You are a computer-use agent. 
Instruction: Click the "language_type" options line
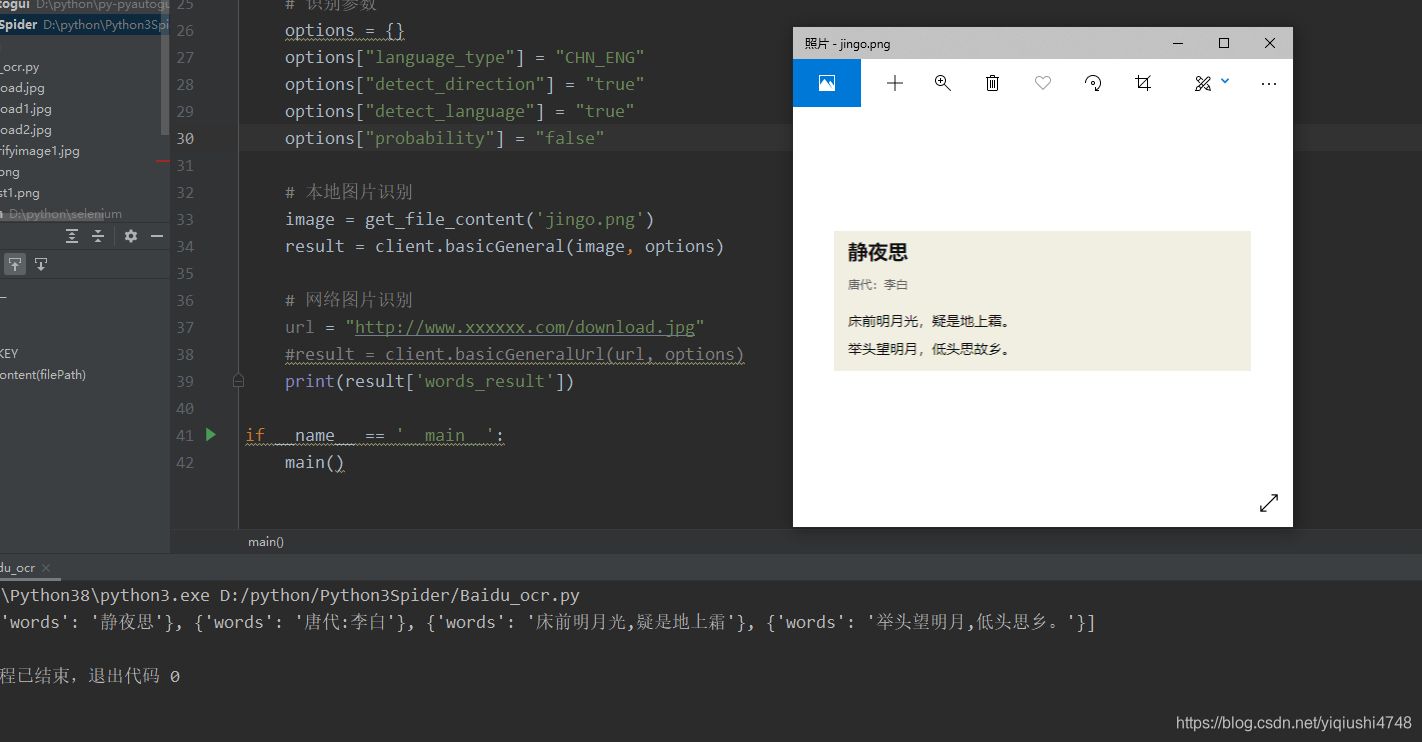[x=465, y=57]
